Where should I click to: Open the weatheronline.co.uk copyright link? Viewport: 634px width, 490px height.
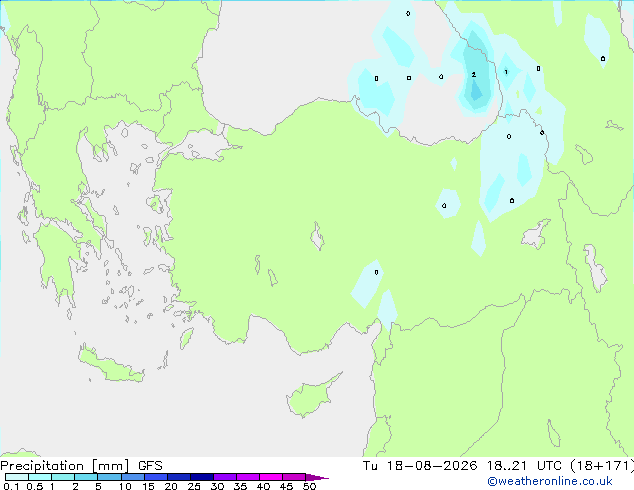click(x=550, y=481)
